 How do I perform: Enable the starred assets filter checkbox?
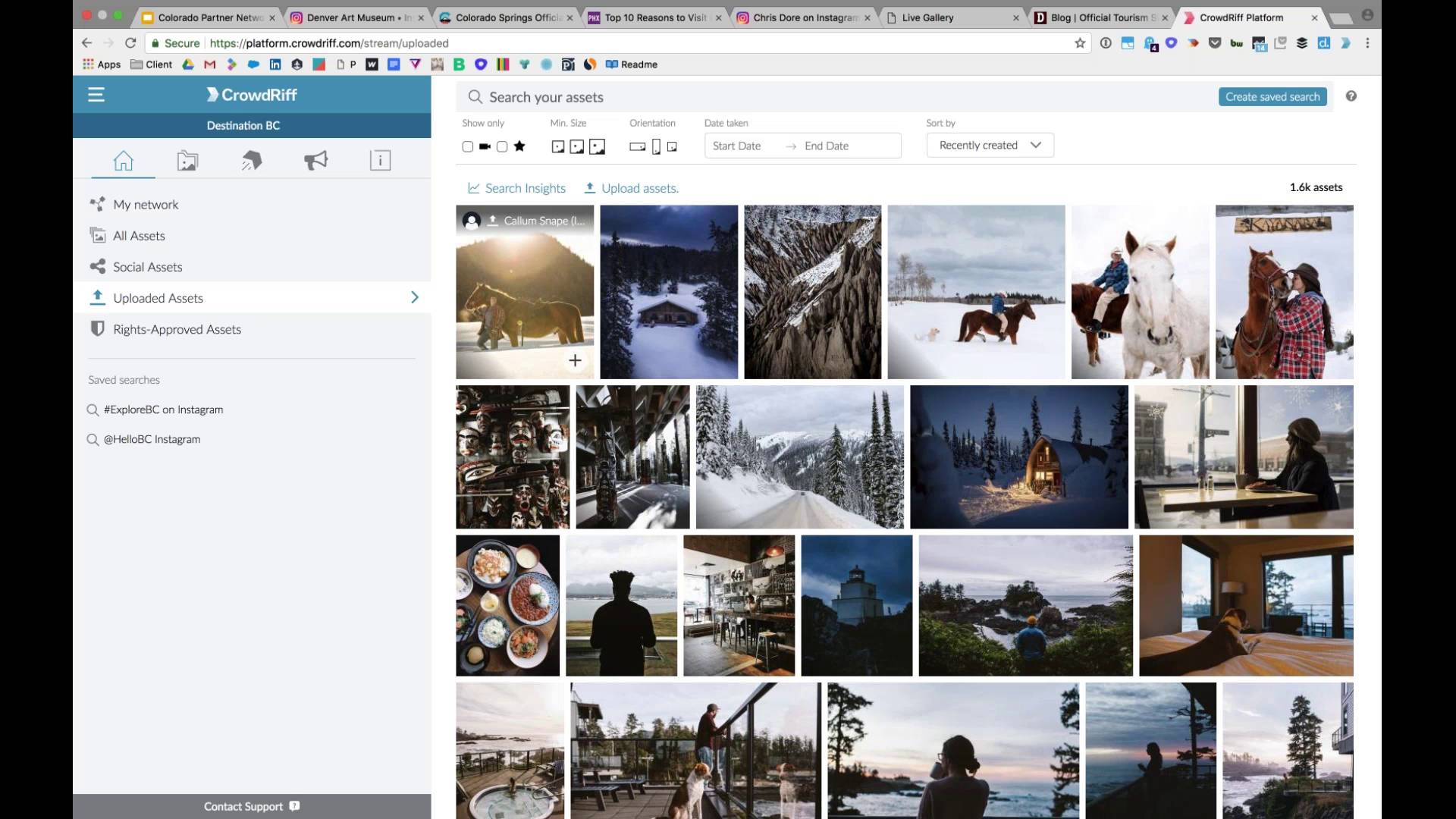coord(502,146)
